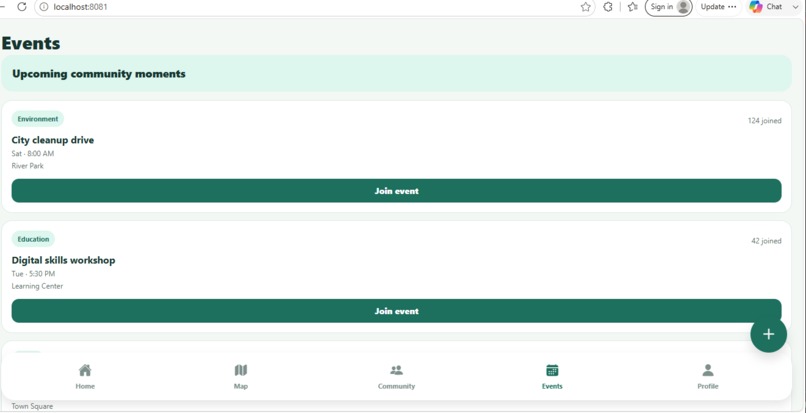Open browser extensions icon
This screenshot has height=413, width=806.
click(608, 7)
